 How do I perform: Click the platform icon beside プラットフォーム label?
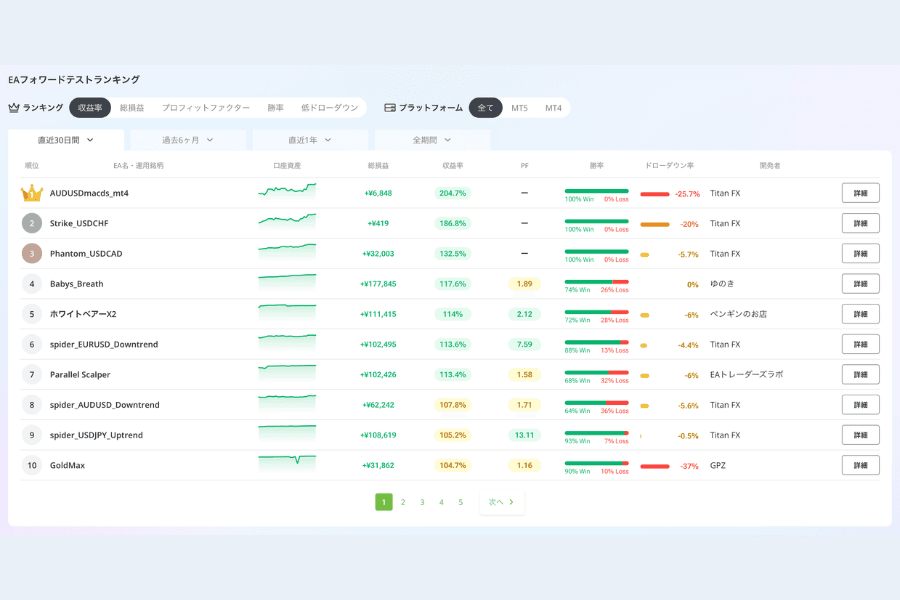point(390,107)
